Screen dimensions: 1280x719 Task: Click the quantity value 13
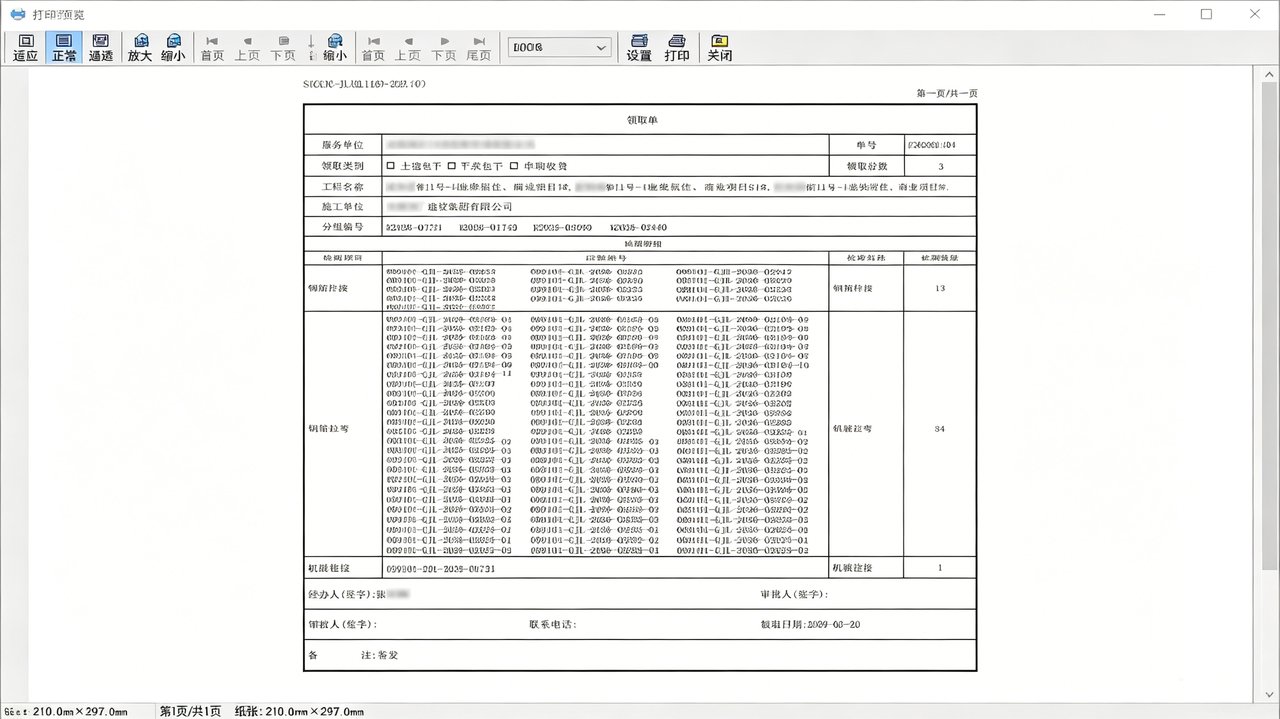click(x=939, y=288)
